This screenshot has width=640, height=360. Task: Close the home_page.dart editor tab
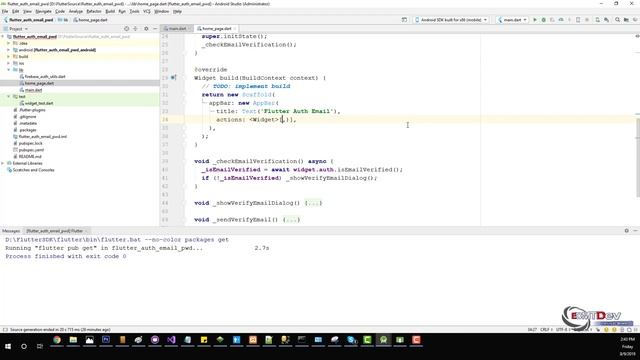(x=235, y=29)
